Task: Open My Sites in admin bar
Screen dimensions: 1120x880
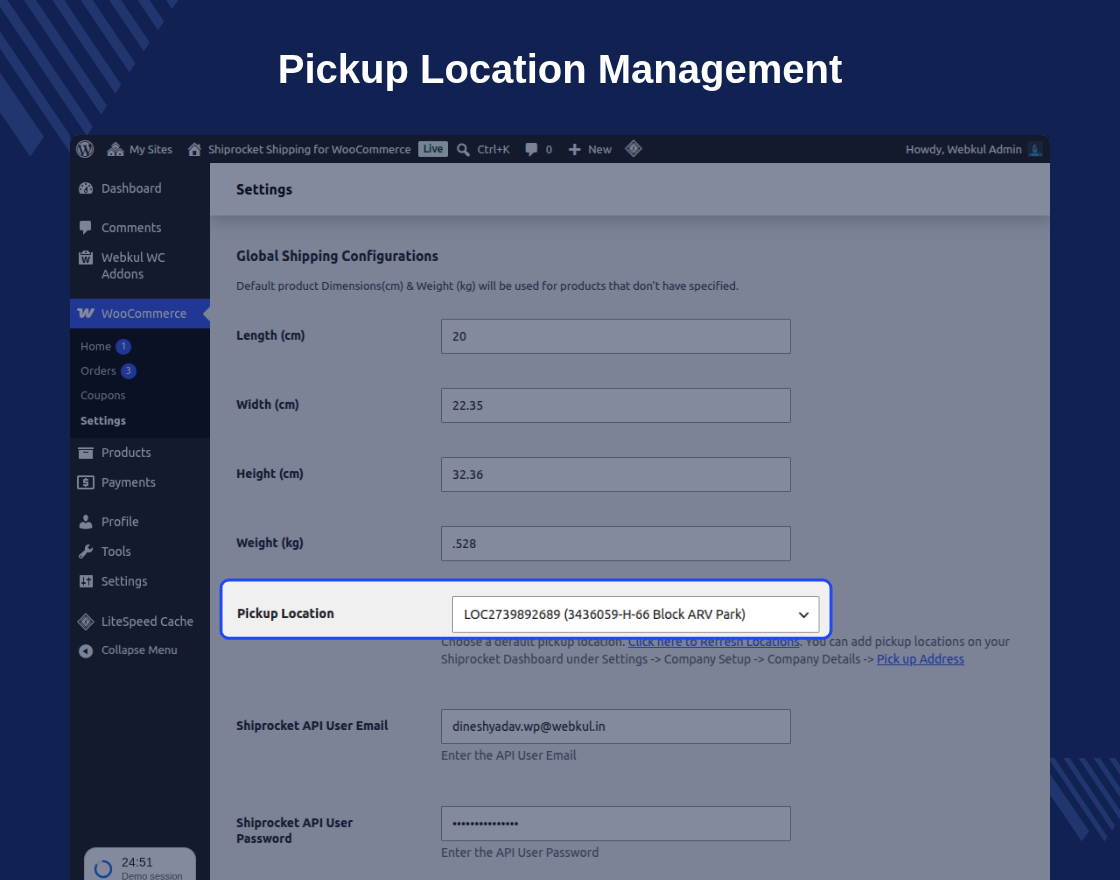Action: pos(140,149)
